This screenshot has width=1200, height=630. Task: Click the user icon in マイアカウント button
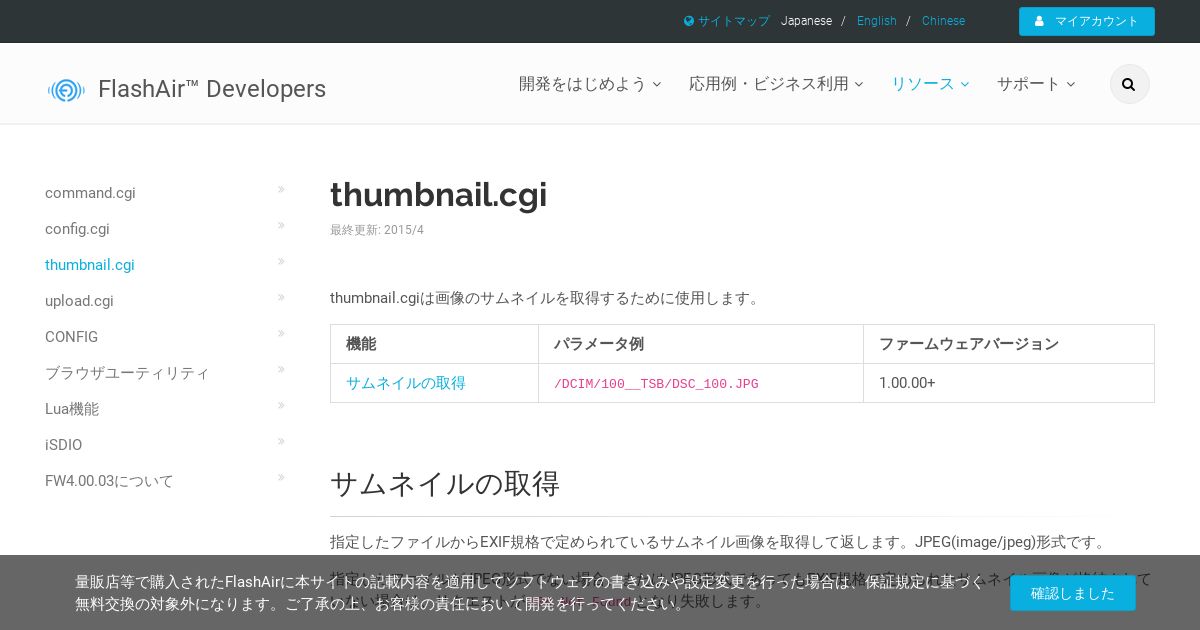tap(1040, 21)
